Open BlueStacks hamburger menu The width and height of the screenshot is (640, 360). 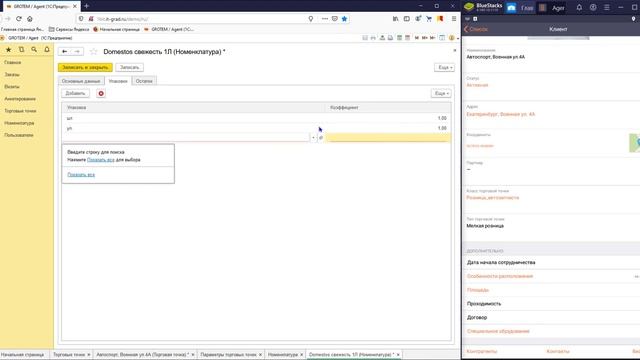(607, 7)
